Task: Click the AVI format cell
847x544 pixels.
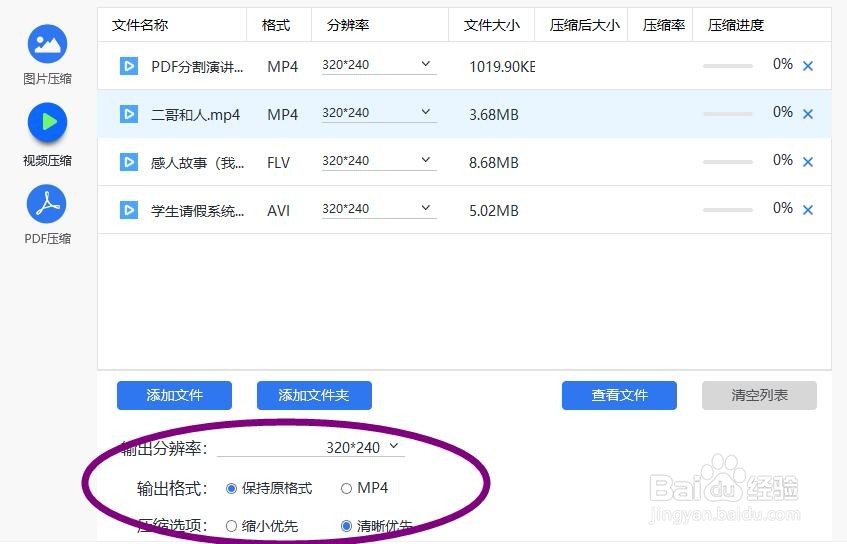Action: coord(279,211)
